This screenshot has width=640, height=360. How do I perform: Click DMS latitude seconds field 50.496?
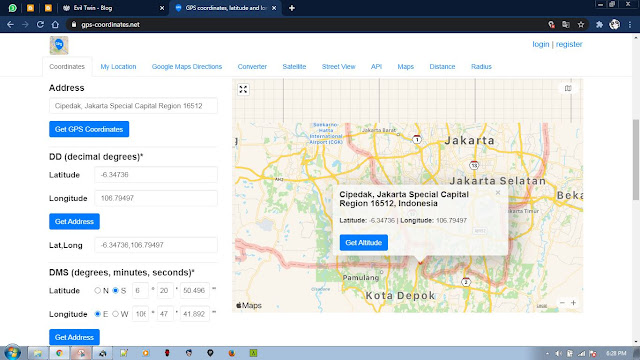click(x=195, y=291)
